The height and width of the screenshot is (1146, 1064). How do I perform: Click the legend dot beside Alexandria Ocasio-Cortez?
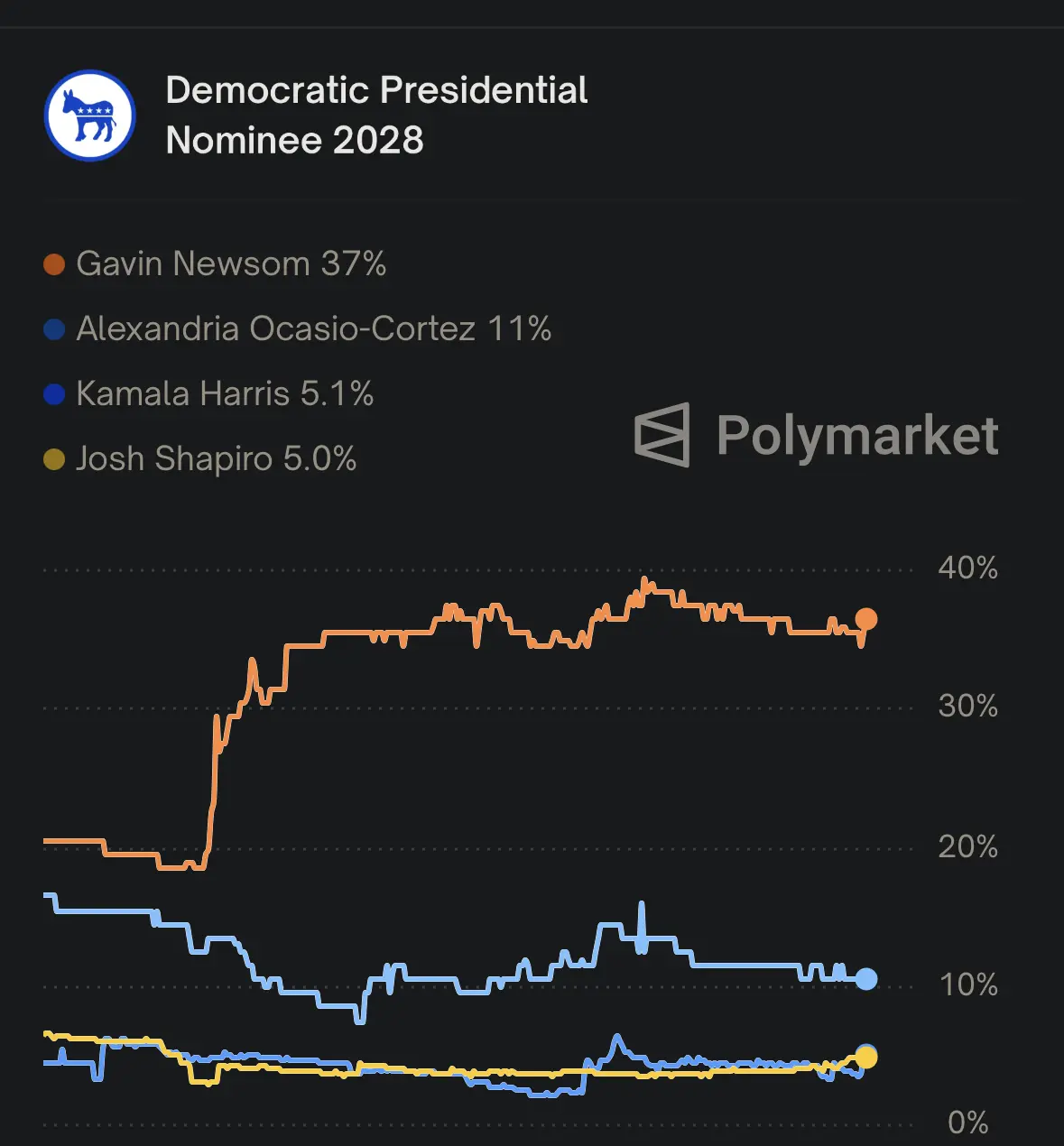pos(54,329)
